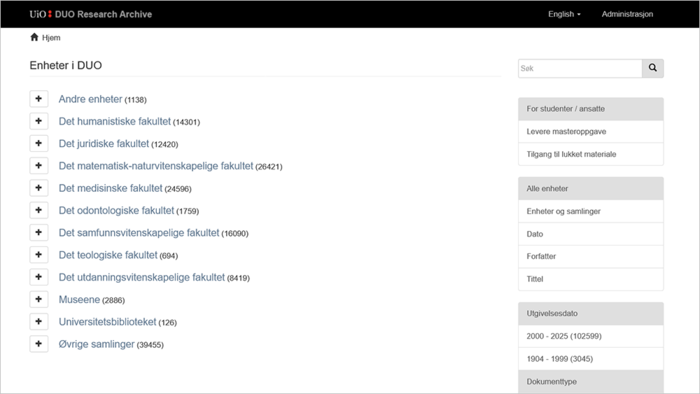Open Museene link
Image resolution: width=700 pixels, height=394 pixels.
click(x=79, y=300)
